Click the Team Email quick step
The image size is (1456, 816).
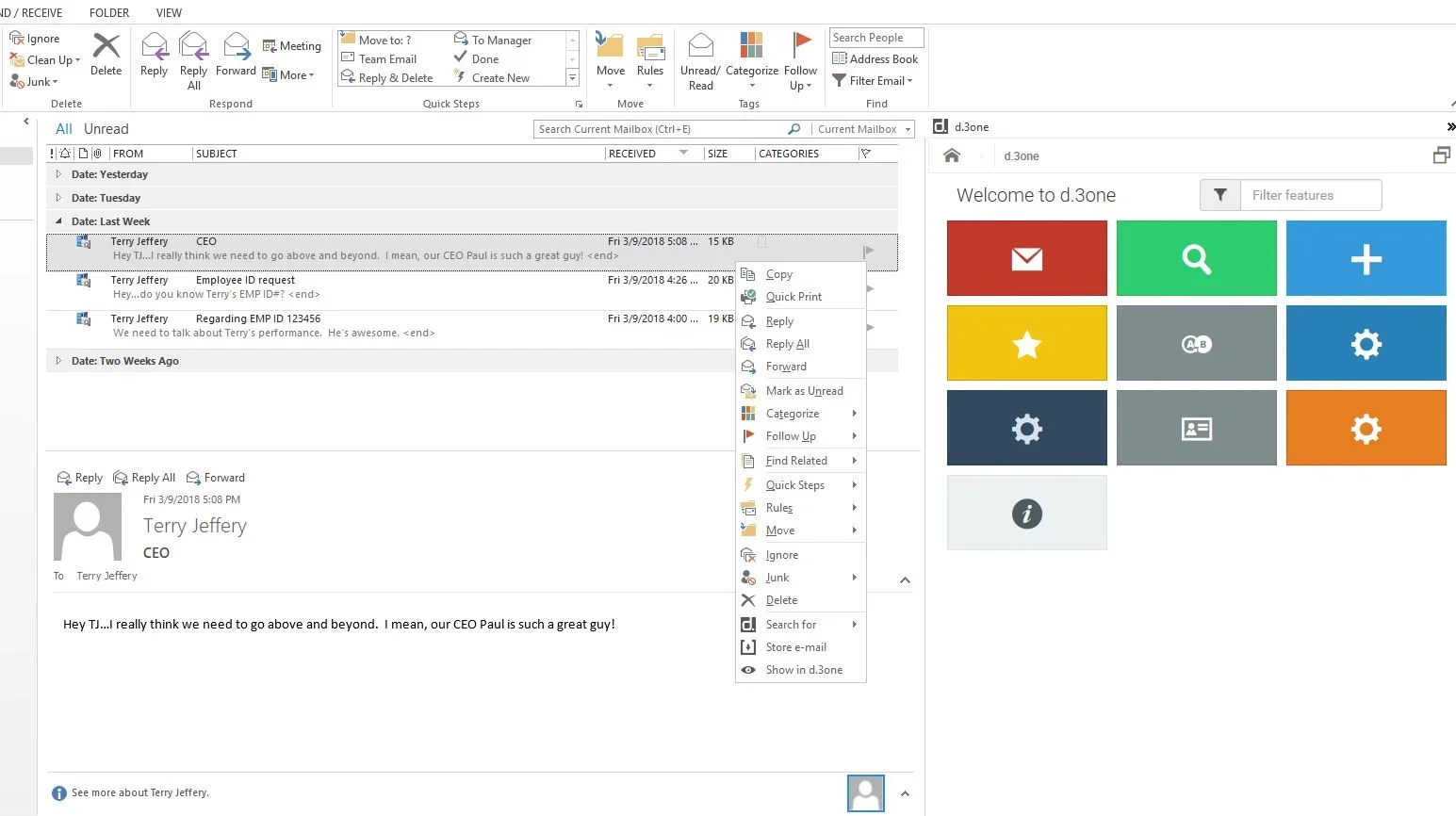(x=387, y=58)
